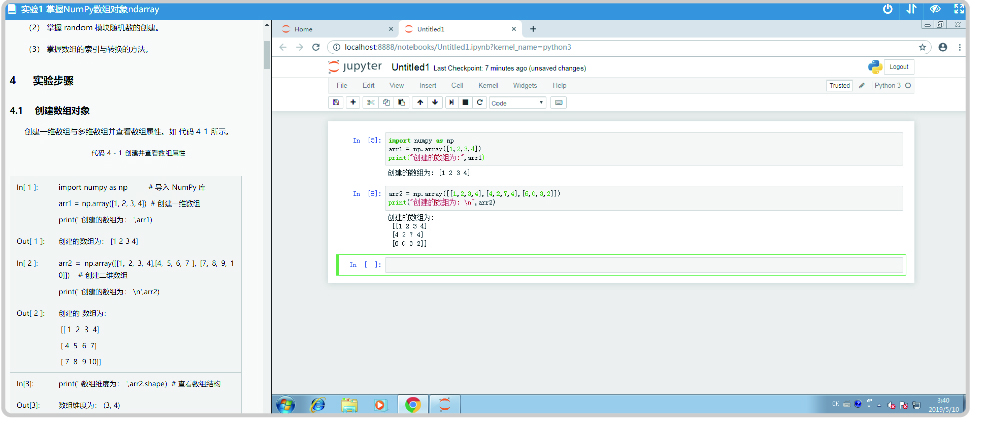Open the Code cell type dropdown
984x424 pixels.
pyautogui.click(x=518, y=103)
